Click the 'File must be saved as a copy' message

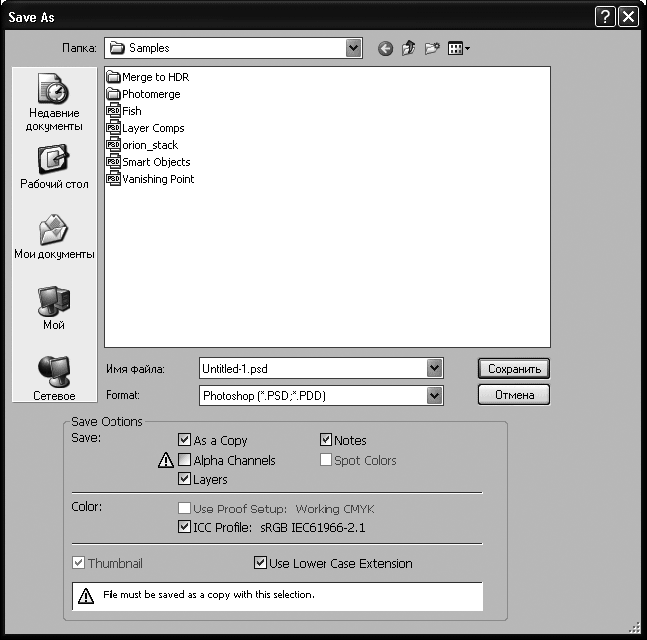[209, 595]
